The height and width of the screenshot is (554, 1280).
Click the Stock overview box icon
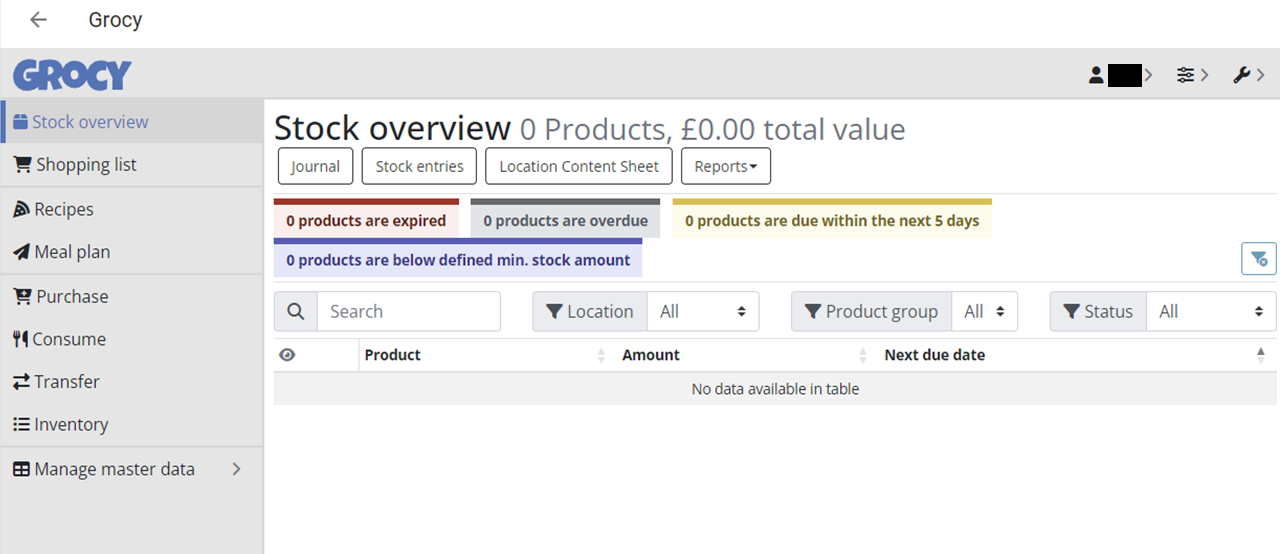pos(20,122)
